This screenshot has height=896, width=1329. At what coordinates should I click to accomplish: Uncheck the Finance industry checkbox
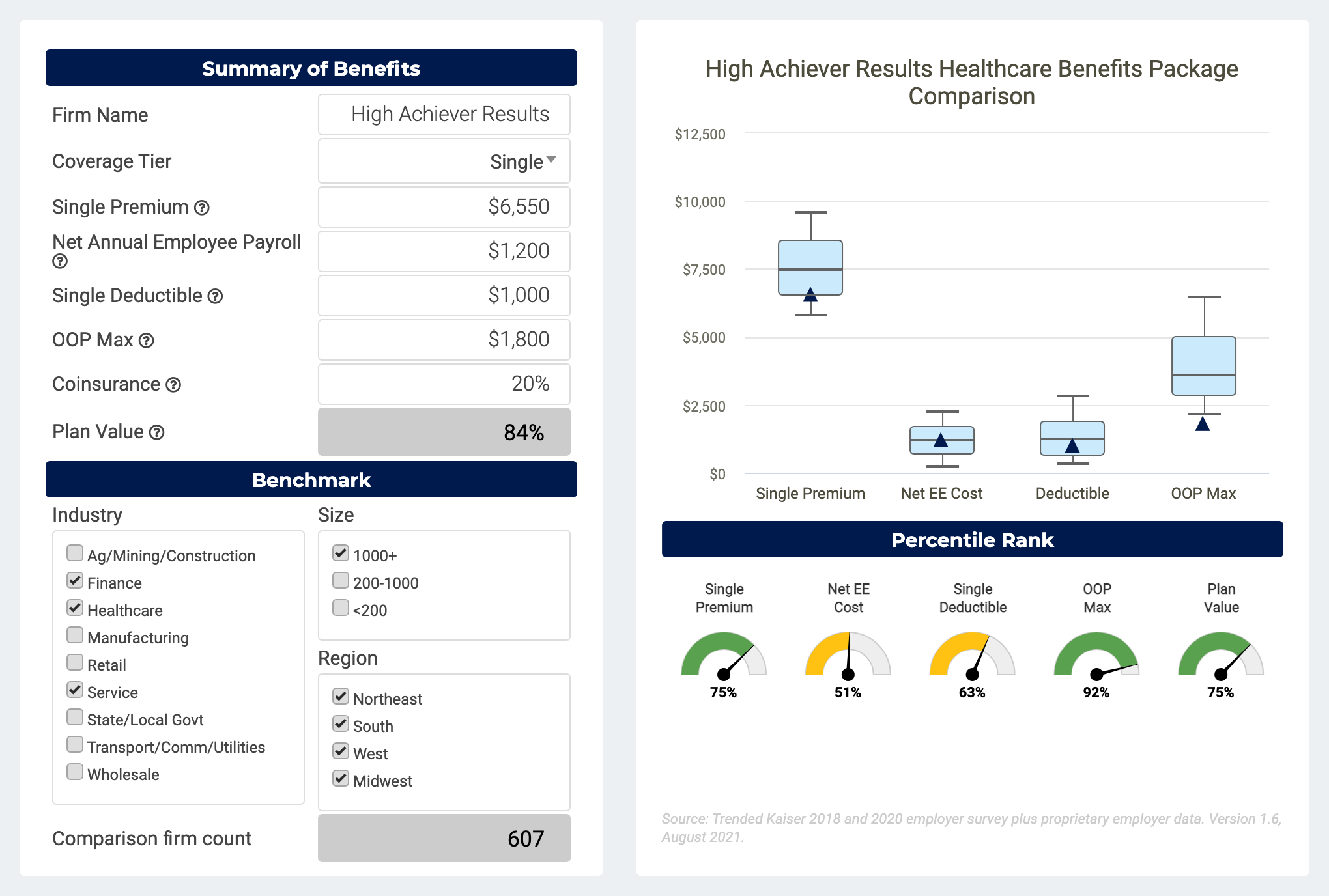pos(75,581)
